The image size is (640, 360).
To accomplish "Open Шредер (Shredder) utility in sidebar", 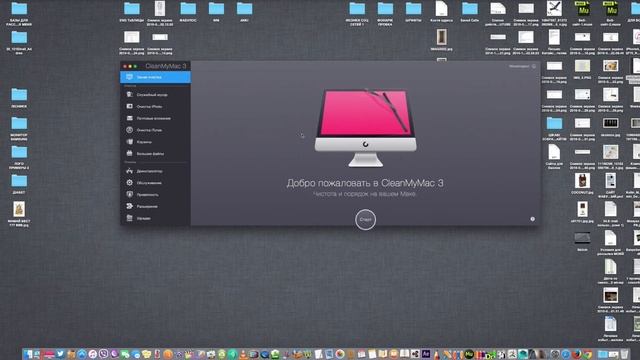I will tap(155, 218).
